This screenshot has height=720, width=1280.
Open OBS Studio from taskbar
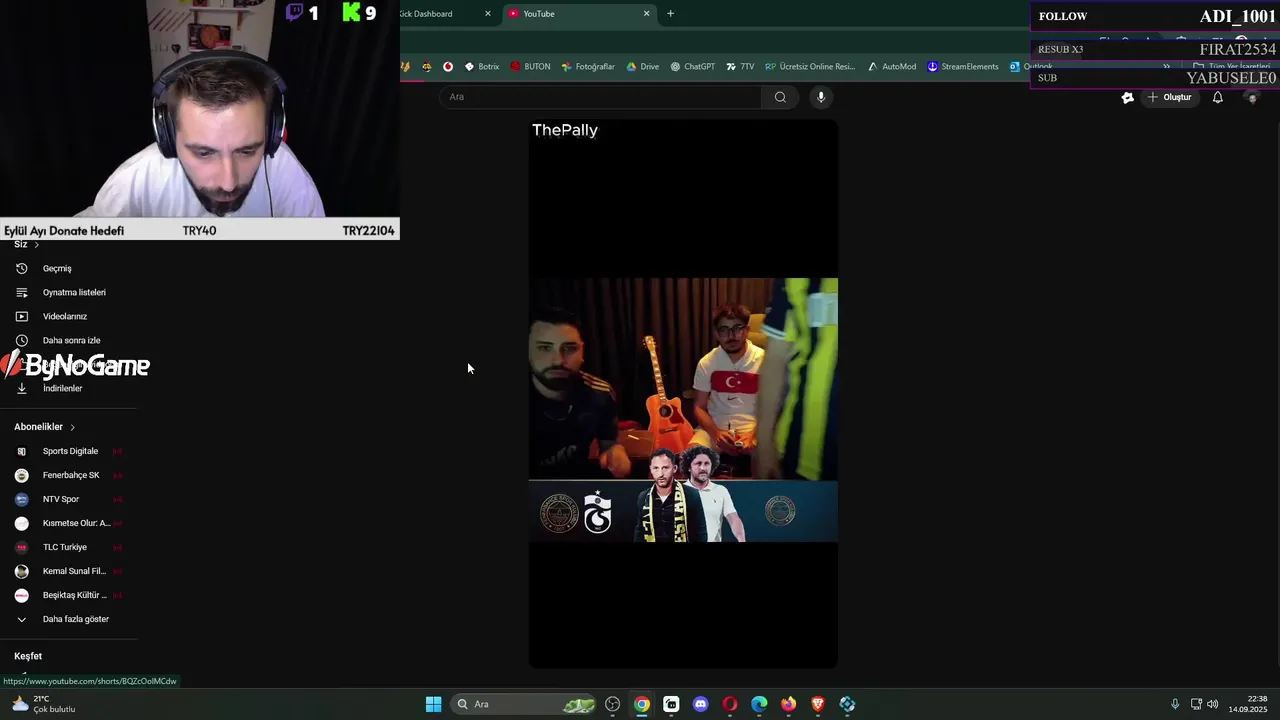pyautogui.click(x=613, y=704)
